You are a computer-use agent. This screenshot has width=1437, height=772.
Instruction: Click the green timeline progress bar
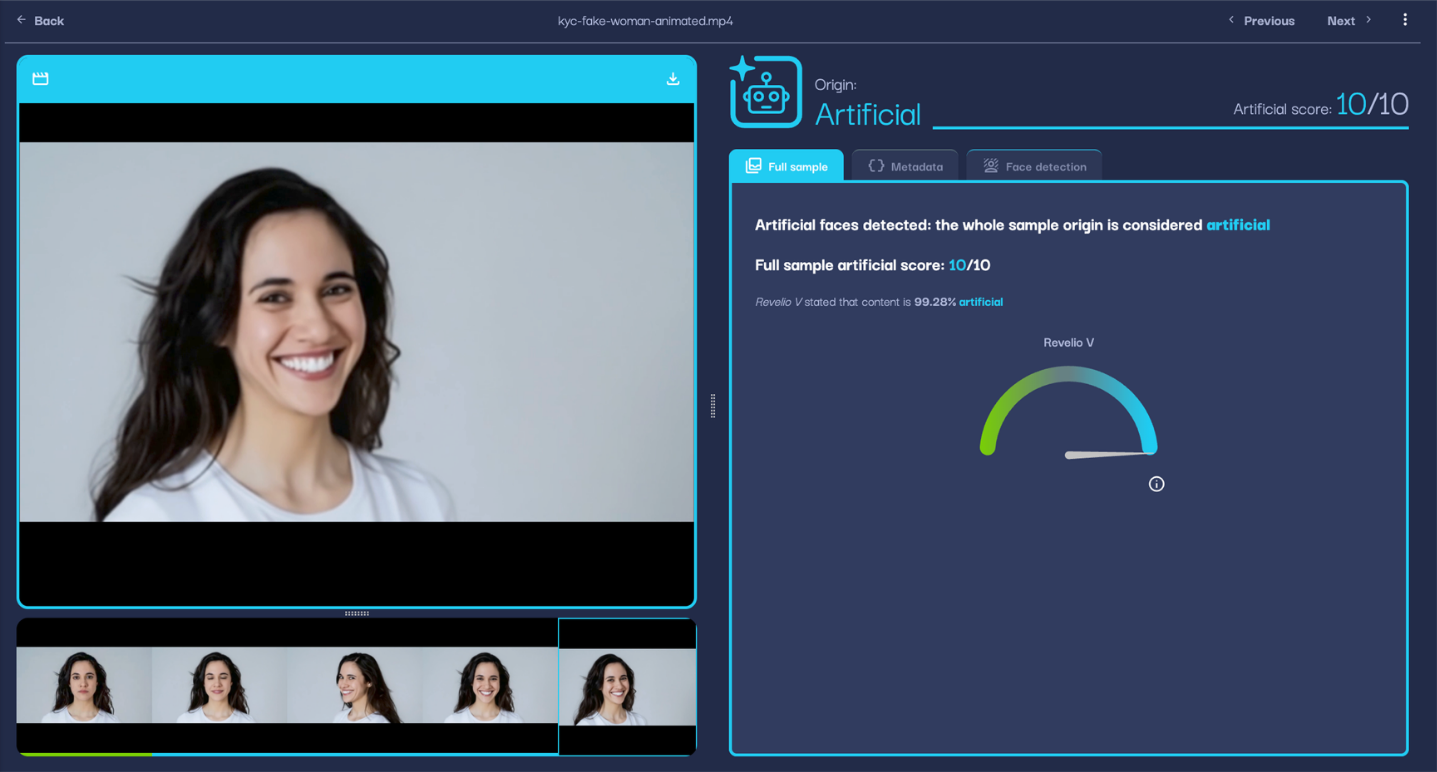click(84, 754)
